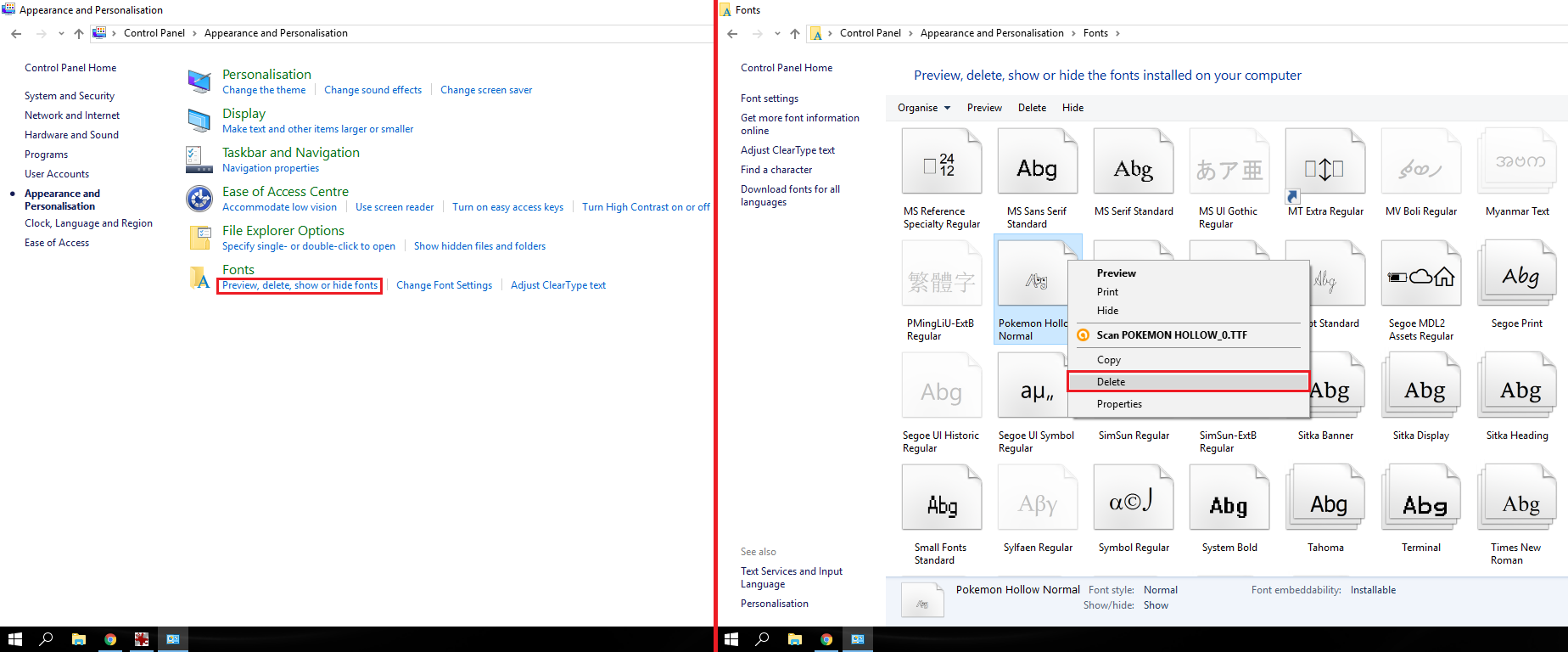This screenshot has width=1568, height=652.
Task: Select the Small Fonts Standard font icon
Action: click(942, 497)
